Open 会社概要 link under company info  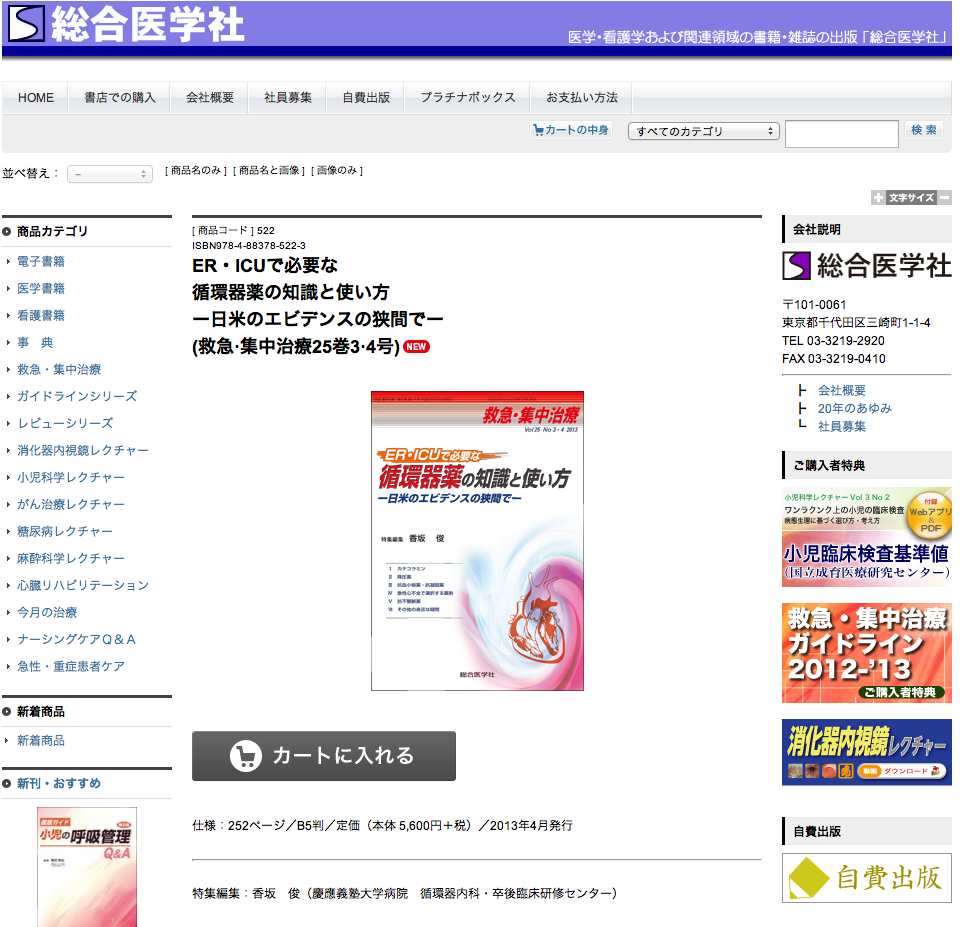tap(842, 390)
